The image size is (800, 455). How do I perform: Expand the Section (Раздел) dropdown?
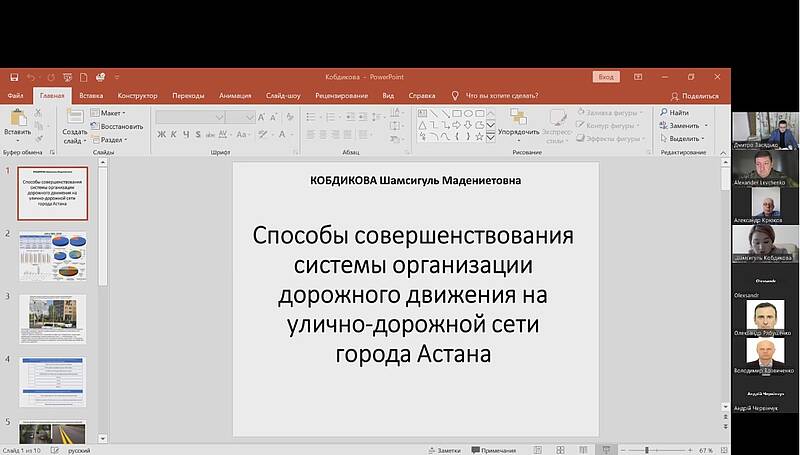[113, 140]
